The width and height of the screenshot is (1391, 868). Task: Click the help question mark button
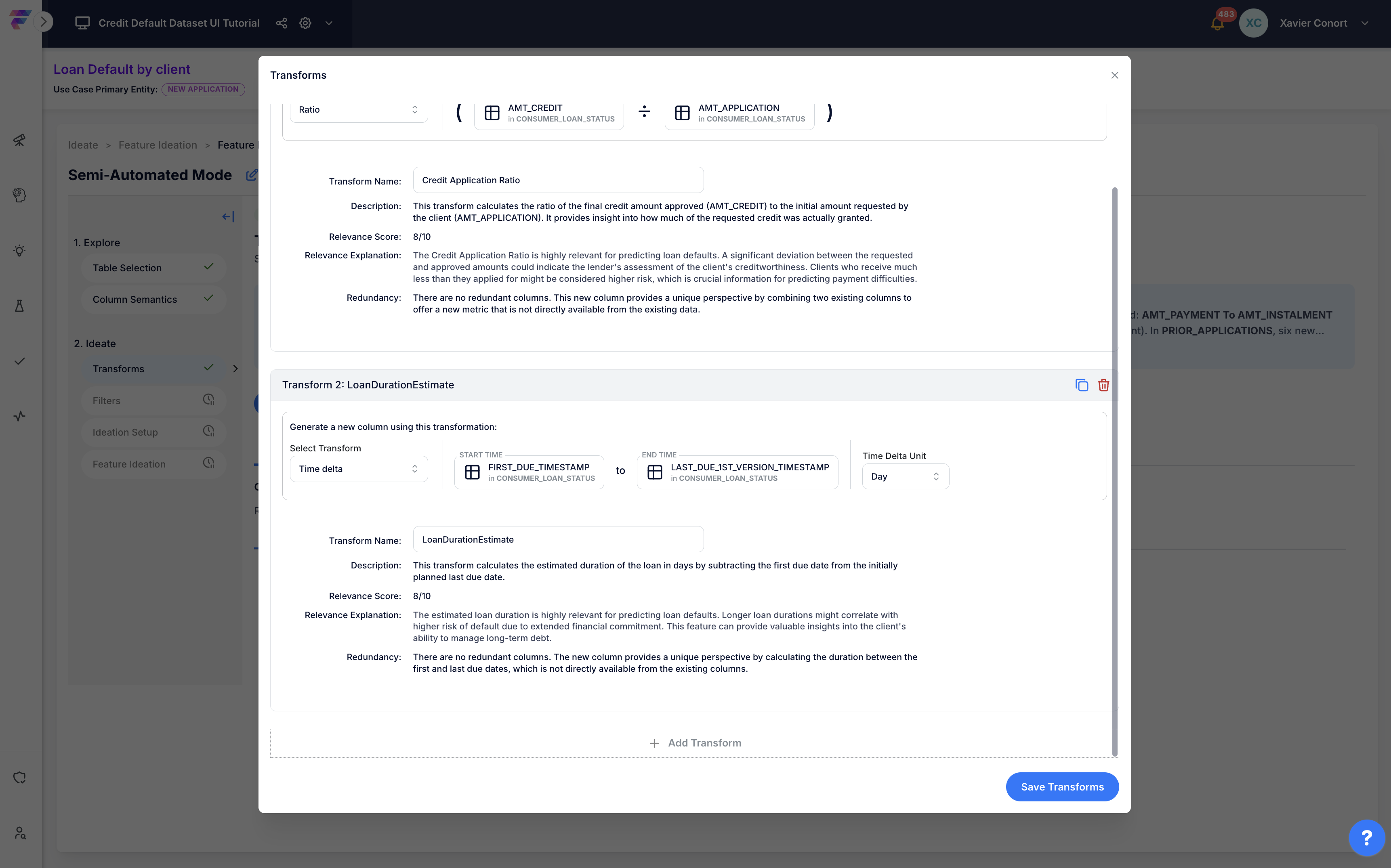tap(1366, 838)
